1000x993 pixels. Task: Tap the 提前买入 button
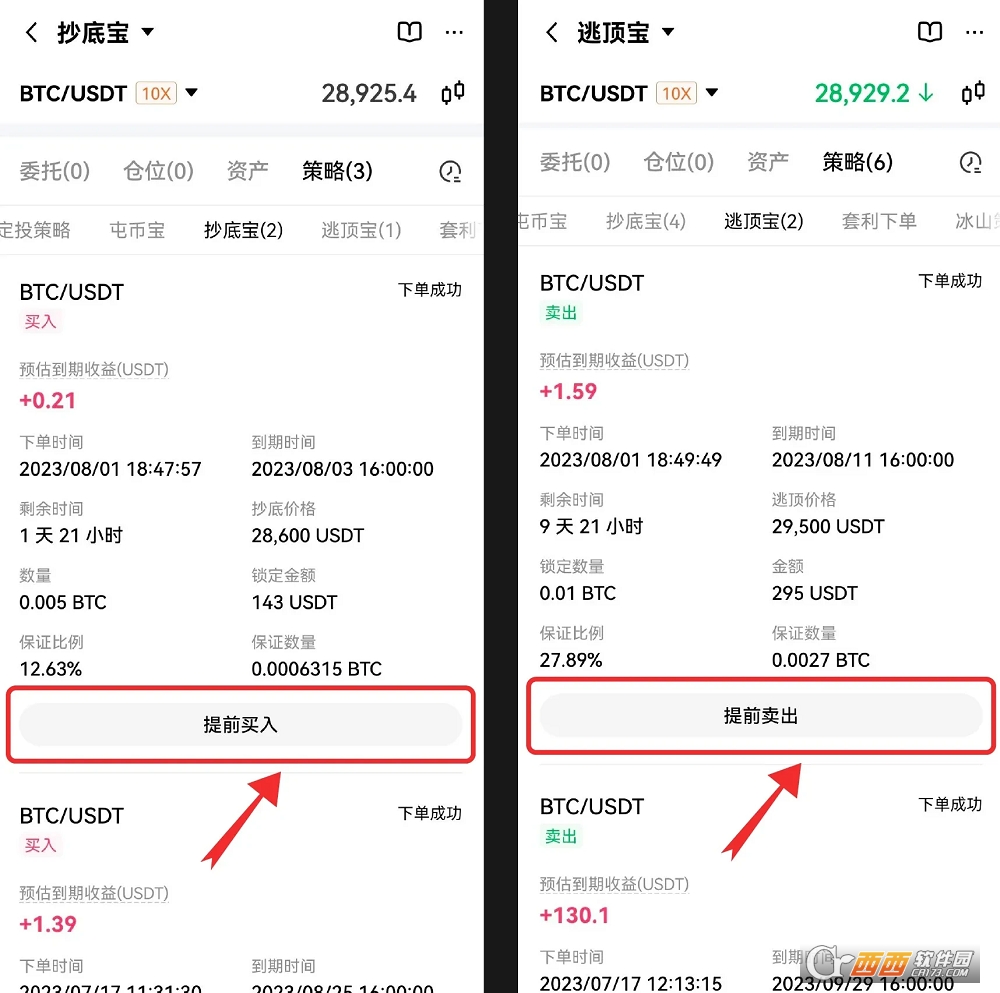coord(240,725)
